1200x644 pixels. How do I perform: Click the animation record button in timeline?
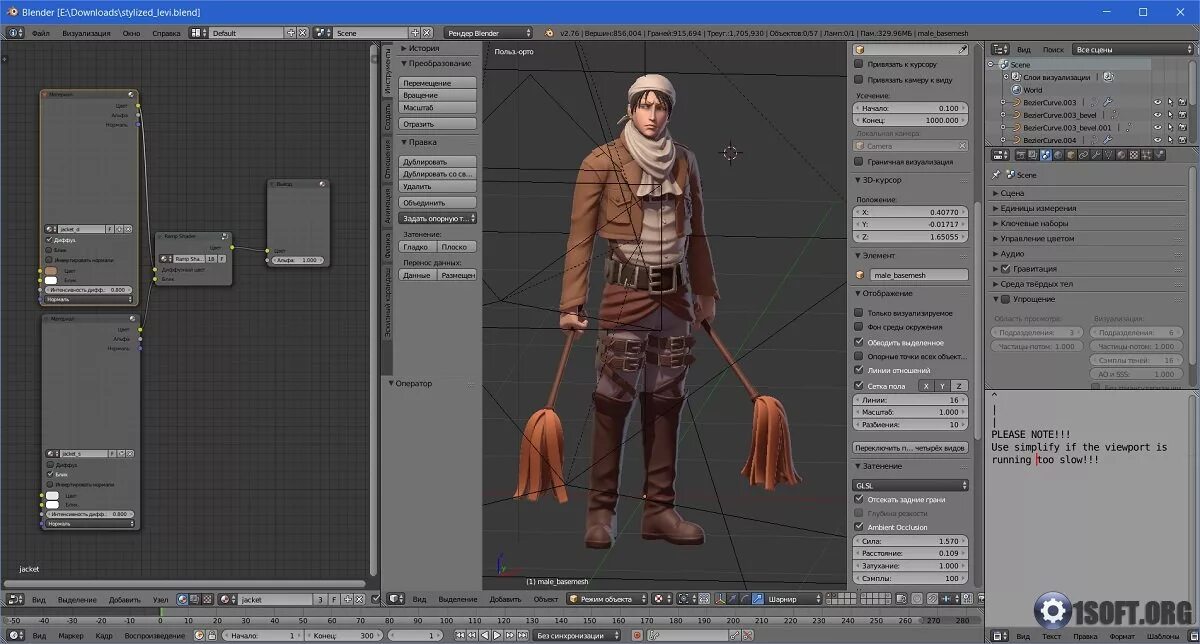tap(636, 635)
